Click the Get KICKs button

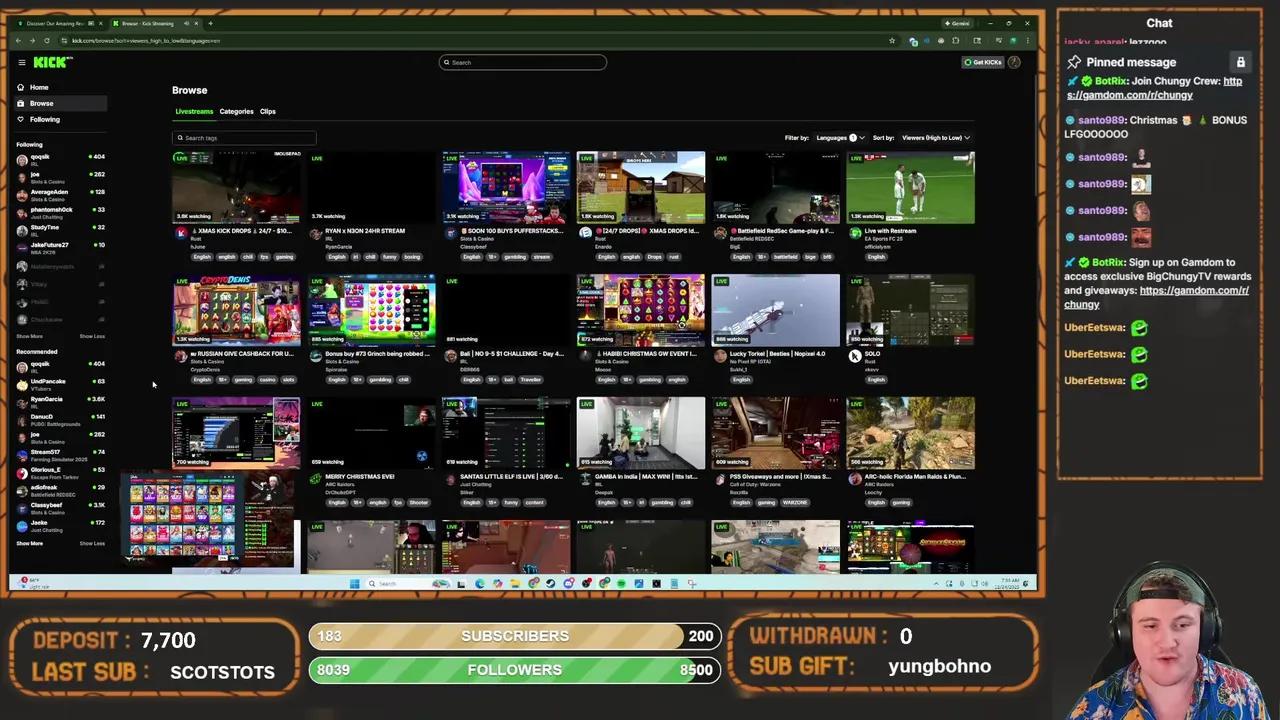(x=984, y=62)
